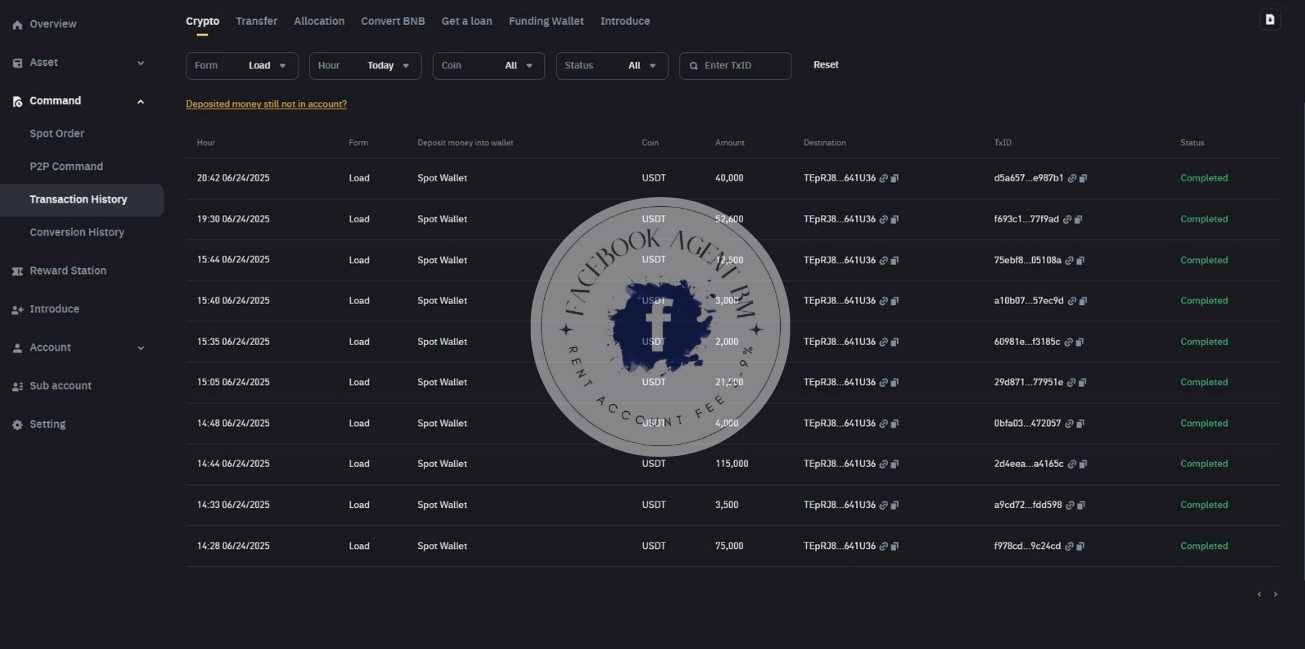Open 'Deposited money still not in account?' link
The height and width of the screenshot is (649, 1305).
coord(266,104)
